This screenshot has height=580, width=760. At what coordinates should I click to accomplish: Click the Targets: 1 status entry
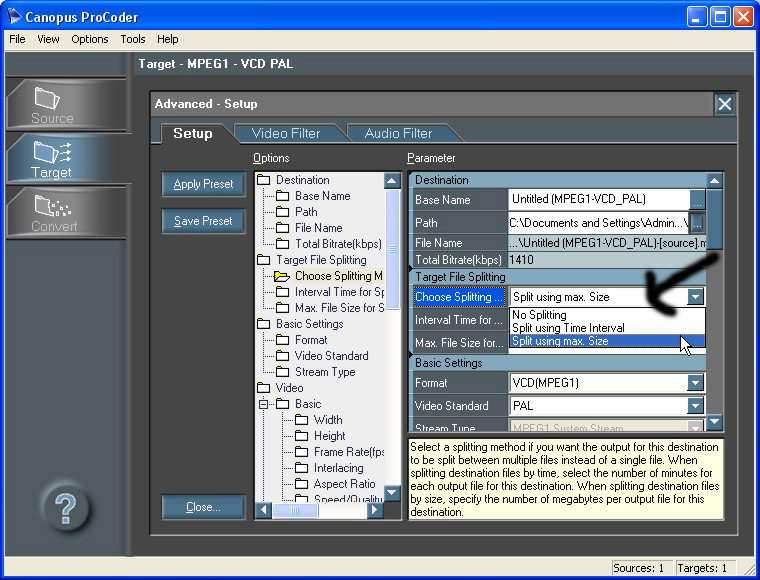click(706, 568)
